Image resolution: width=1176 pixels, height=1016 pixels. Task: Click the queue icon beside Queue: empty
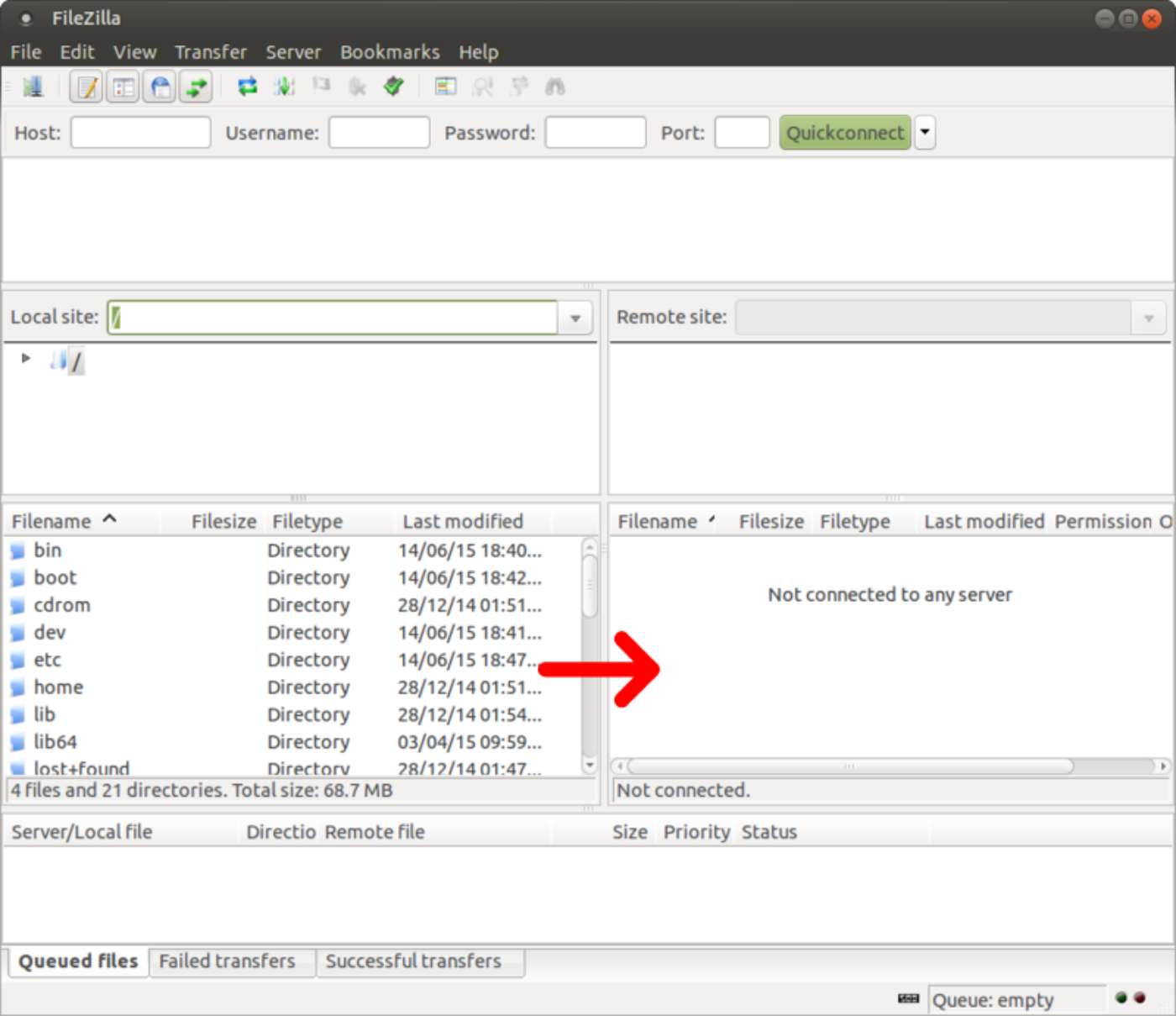coord(908,998)
